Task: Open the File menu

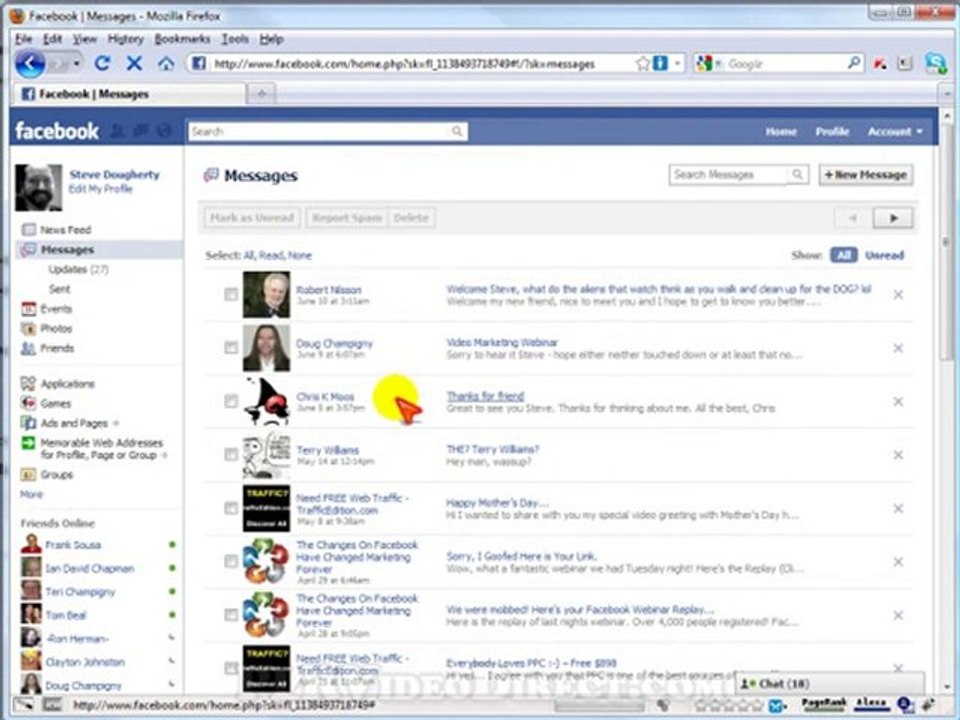Action: [x=23, y=39]
